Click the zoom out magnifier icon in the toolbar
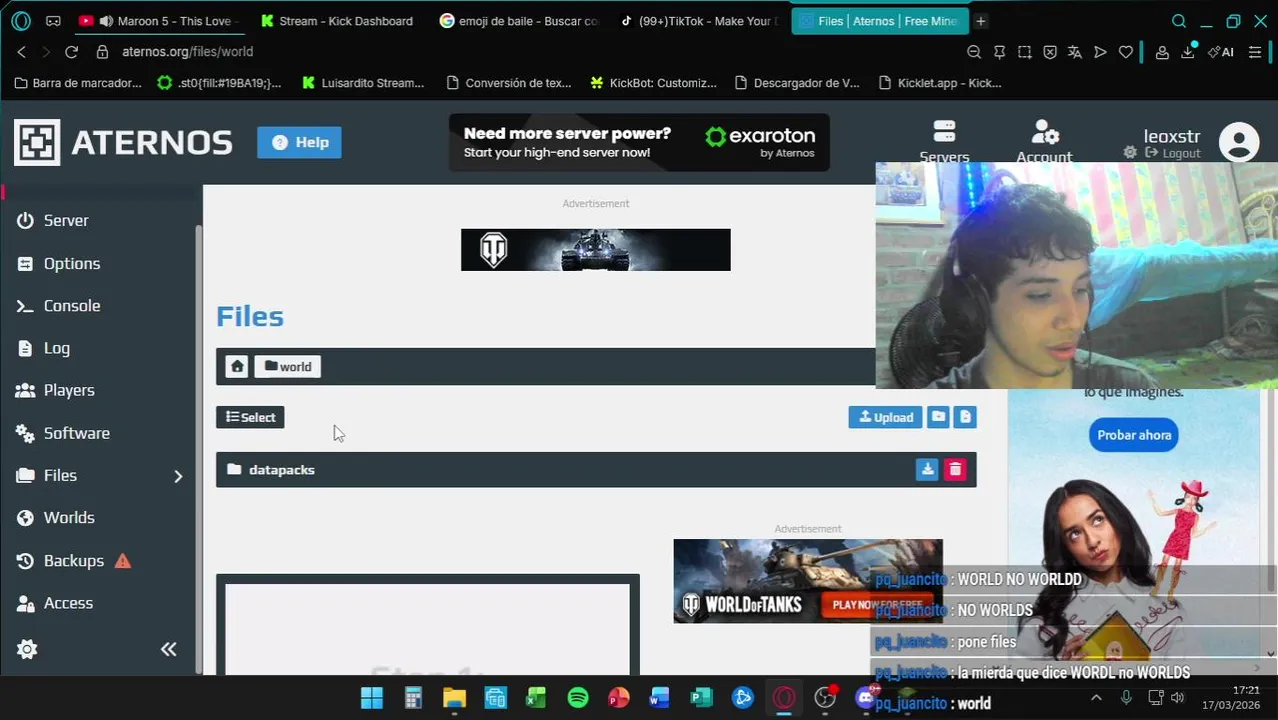This screenshot has width=1278, height=720. tap(974, 52)
